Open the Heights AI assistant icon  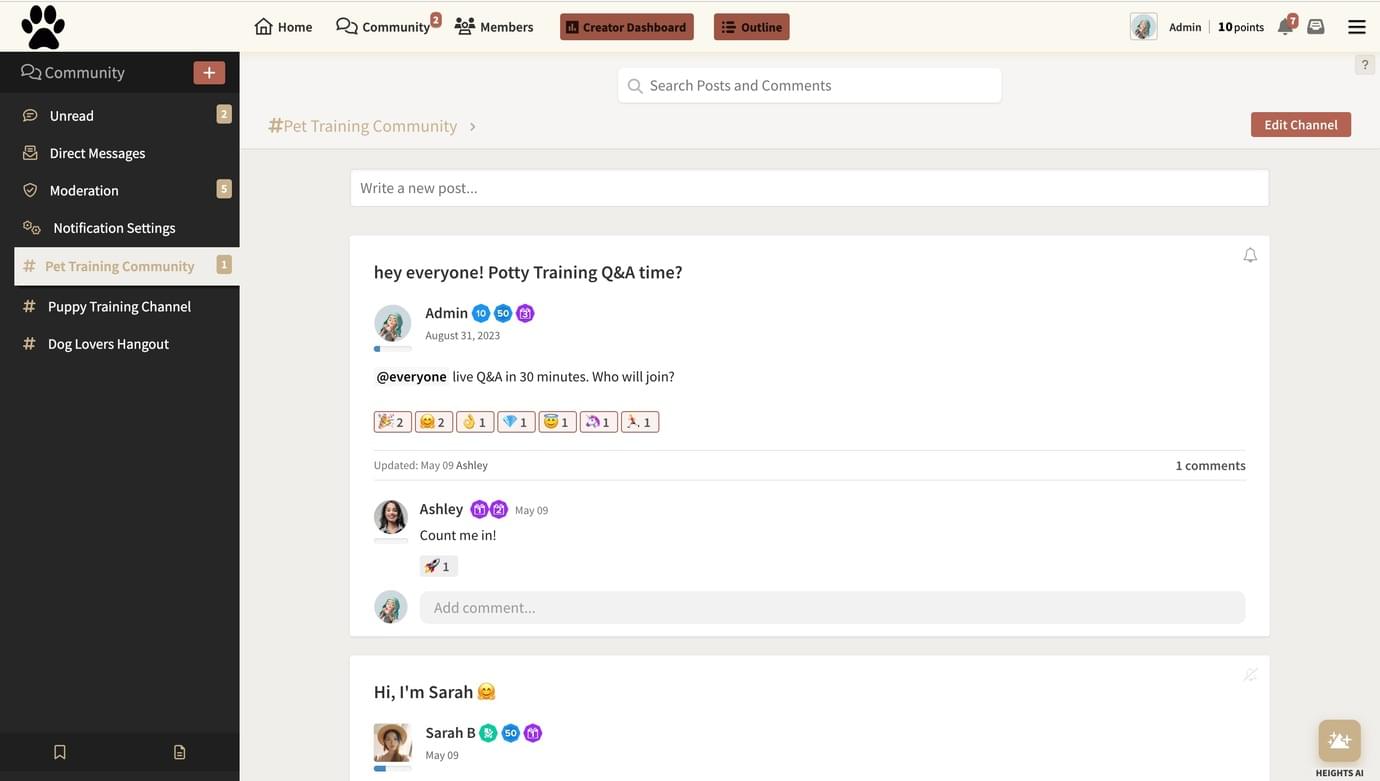(x=1339, y=741)
